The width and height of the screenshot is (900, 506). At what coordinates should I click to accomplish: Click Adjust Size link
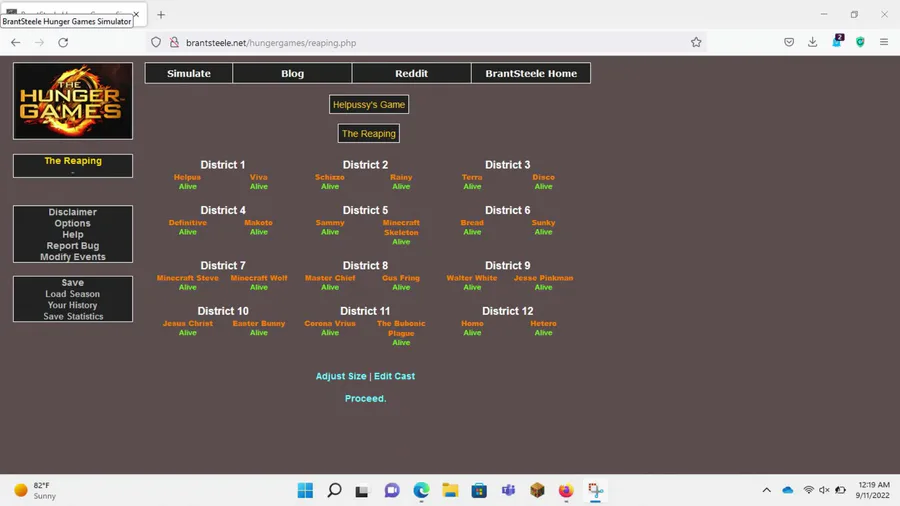point(341,376)
